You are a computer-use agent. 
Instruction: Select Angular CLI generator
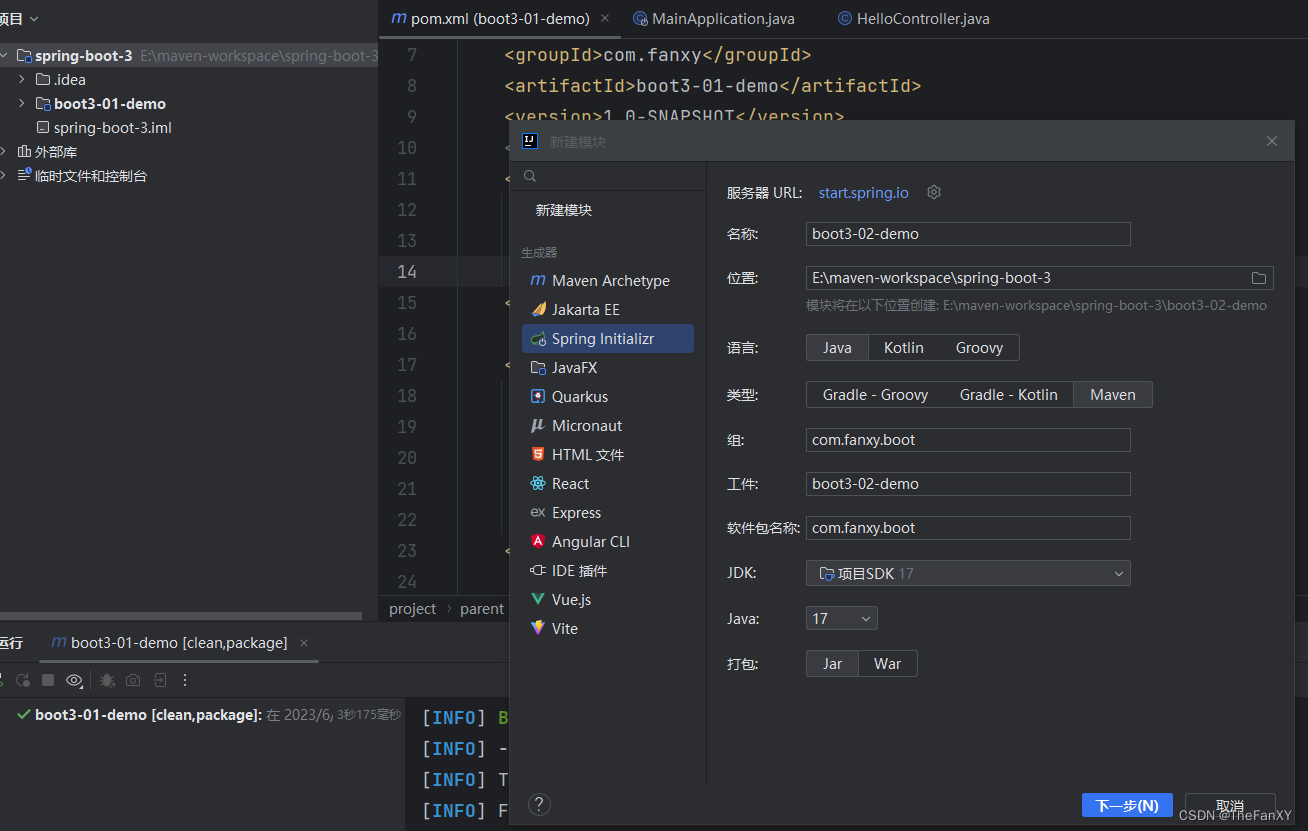608,542
